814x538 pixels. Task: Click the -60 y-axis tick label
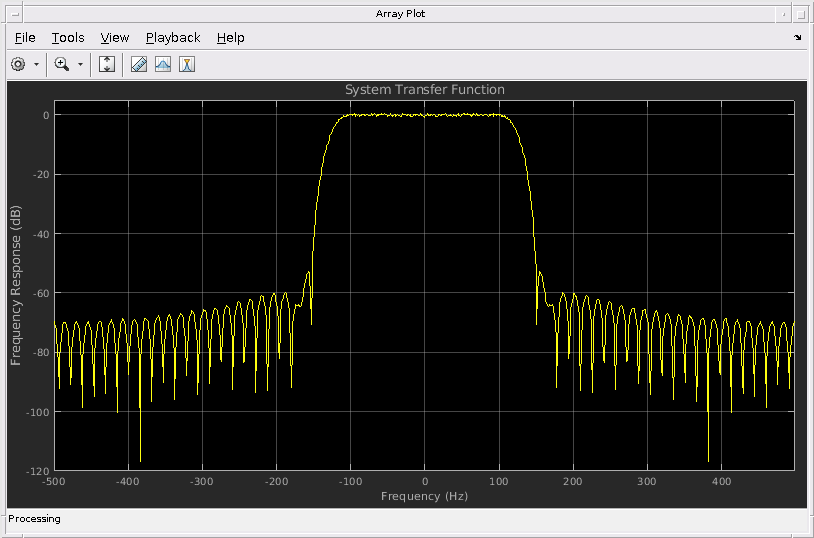tap(40, 293)
